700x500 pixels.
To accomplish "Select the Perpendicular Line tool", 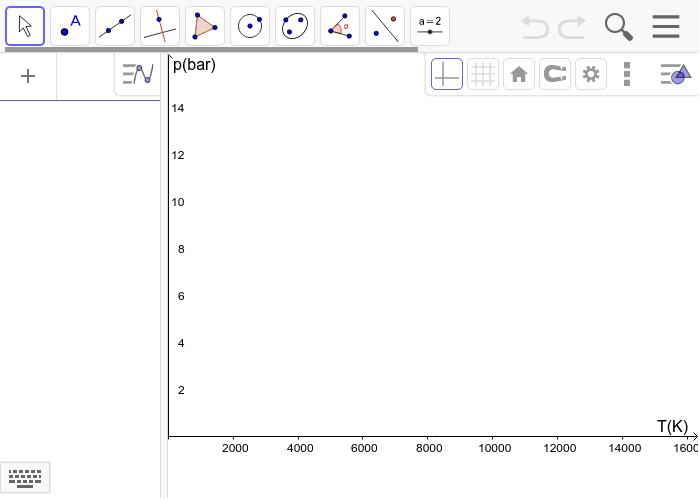I will point(160,26).
